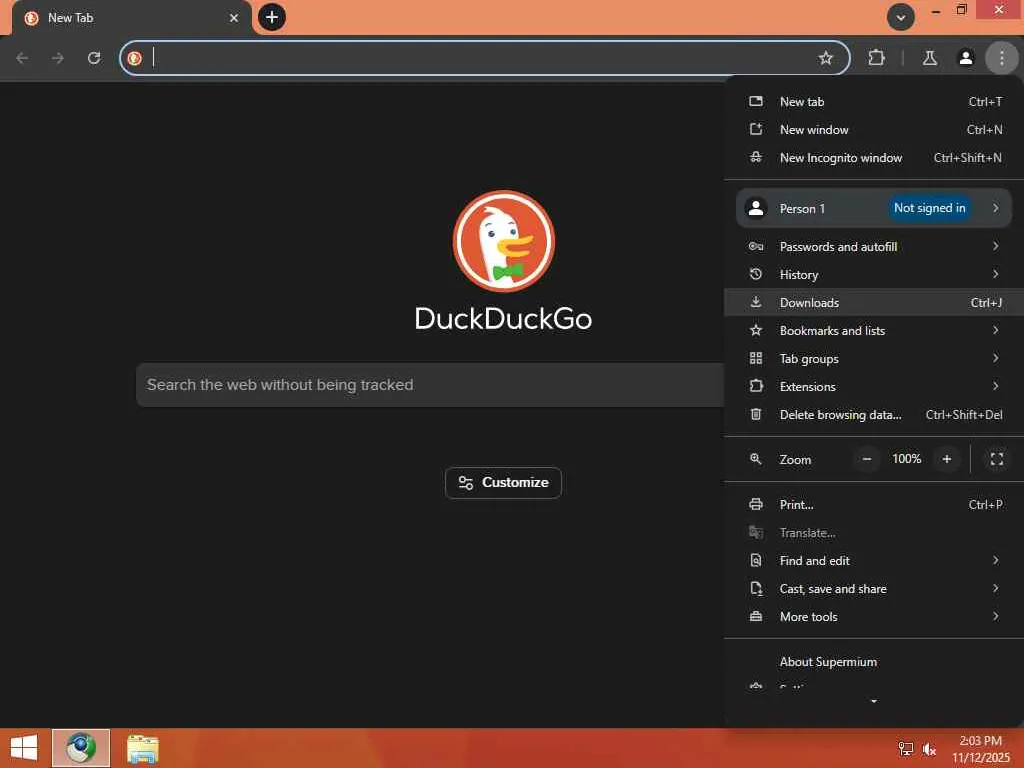This screenshot has width=1024, height=768.
Task: Click the 100% zoom value
Action: [906, 459]
